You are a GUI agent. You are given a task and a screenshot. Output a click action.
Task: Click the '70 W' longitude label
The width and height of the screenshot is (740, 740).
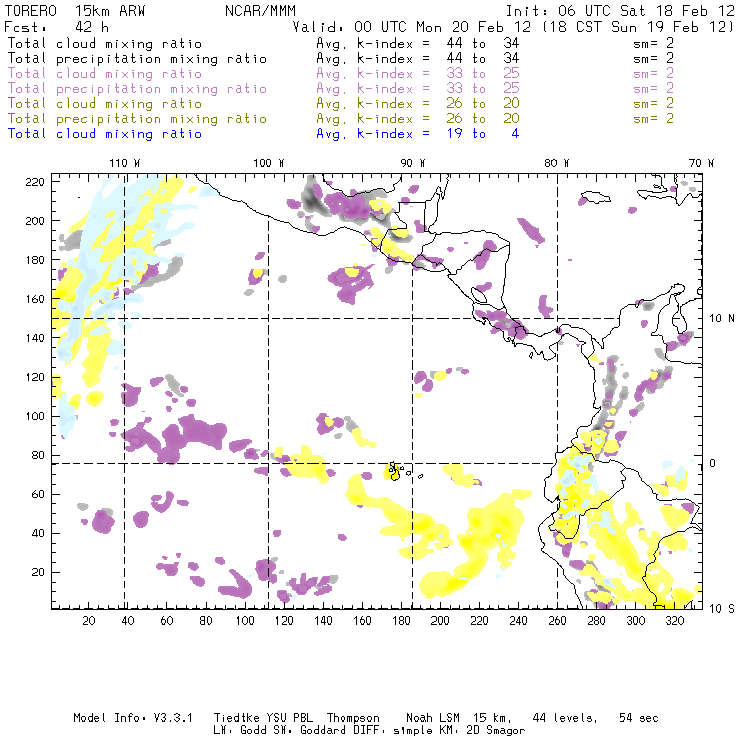(x=701, y=163)
